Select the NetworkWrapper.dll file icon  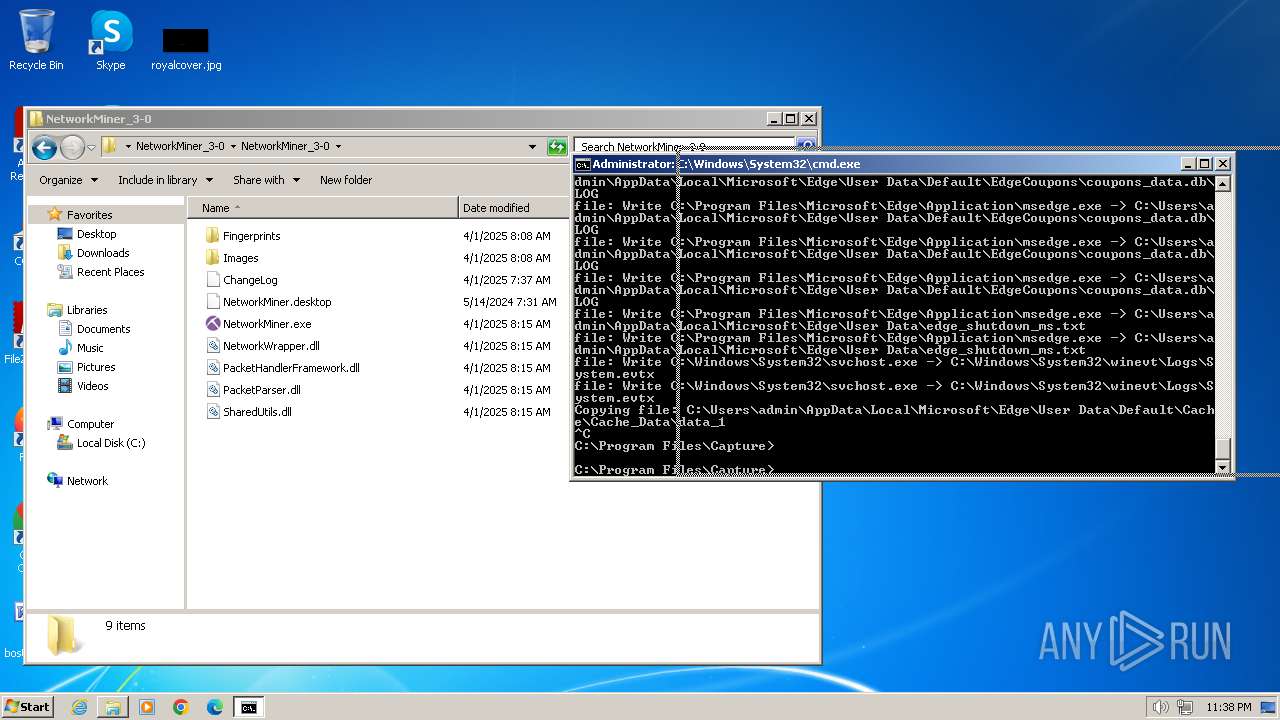click(212, 346)
